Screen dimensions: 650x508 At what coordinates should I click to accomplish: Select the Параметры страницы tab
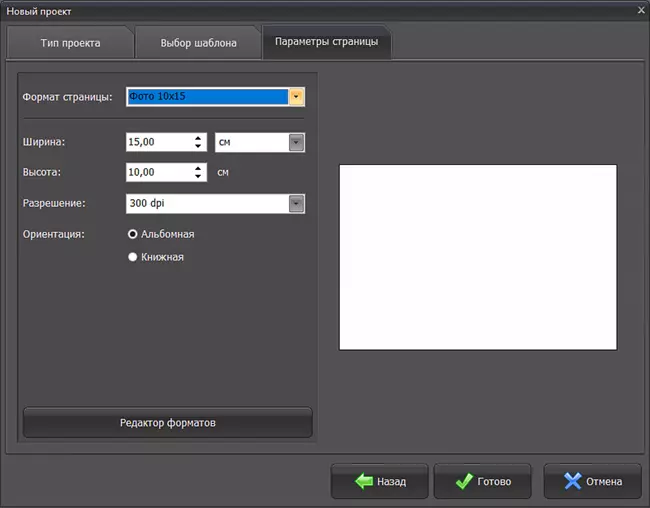click(x=326, y=41)
